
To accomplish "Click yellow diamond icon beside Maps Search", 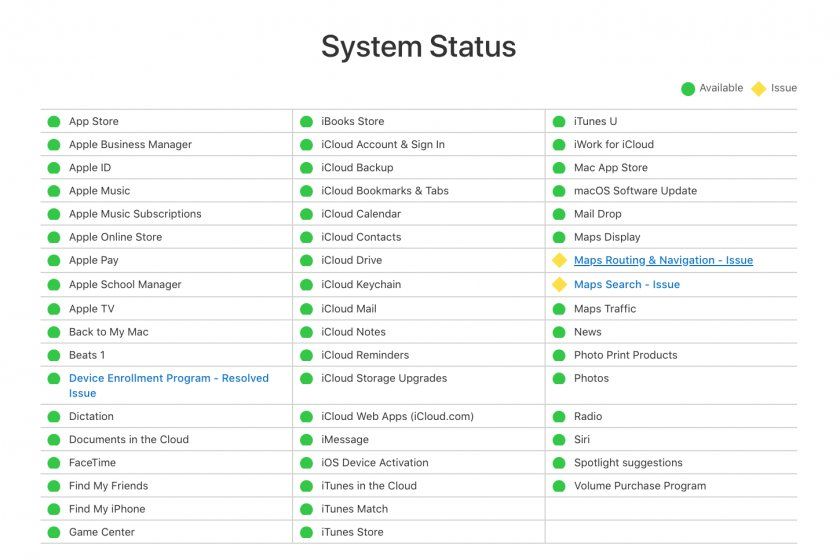I will [x=559, y=285].
